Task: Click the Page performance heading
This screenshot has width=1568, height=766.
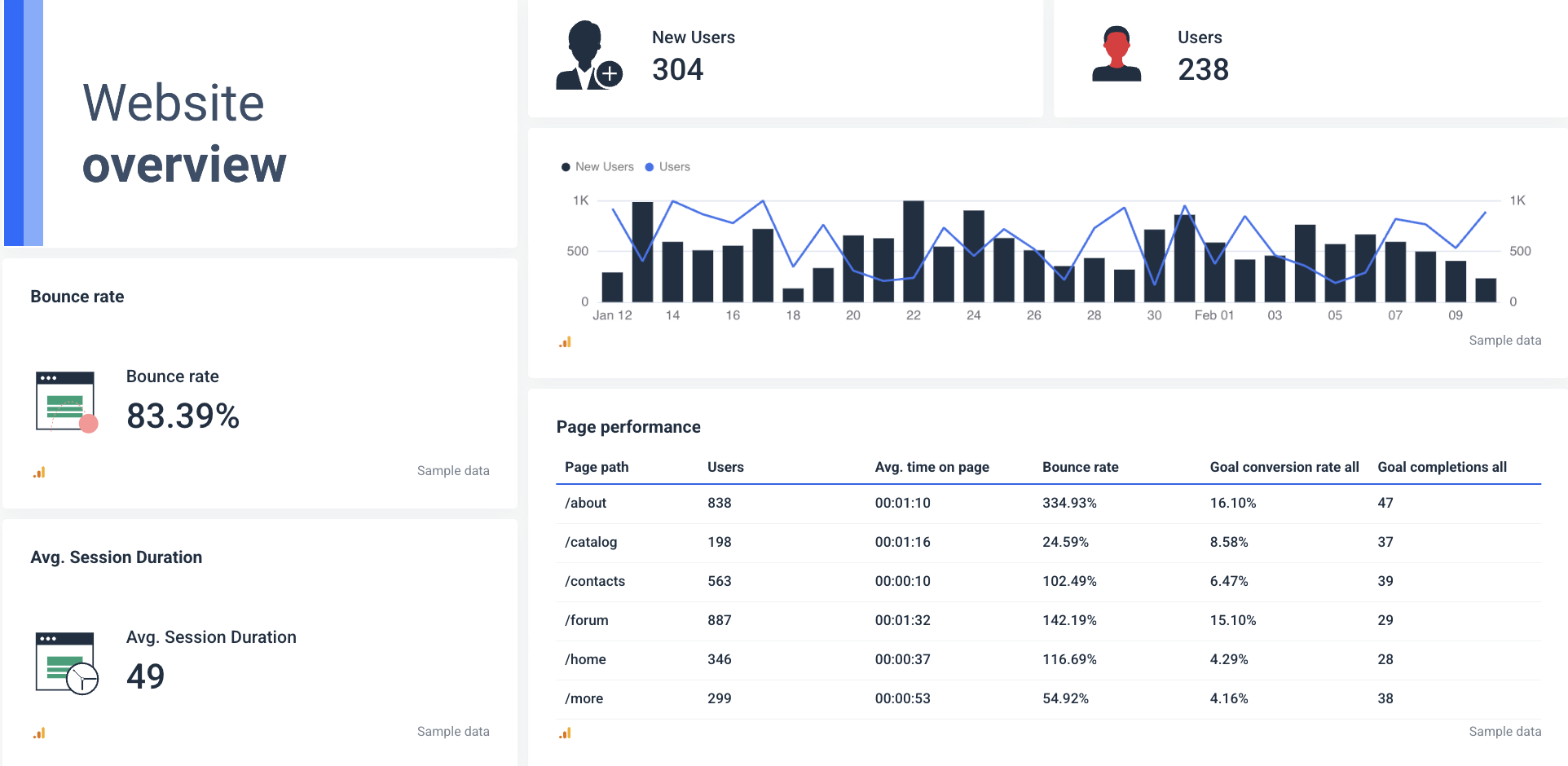Action: pos(628,427)
